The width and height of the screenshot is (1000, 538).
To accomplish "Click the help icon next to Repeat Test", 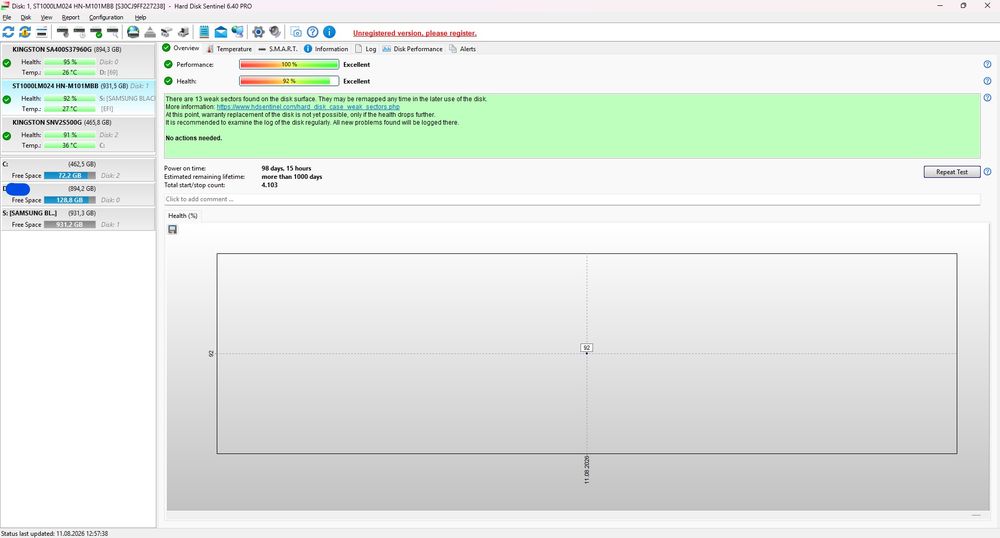I will point(987,171).
